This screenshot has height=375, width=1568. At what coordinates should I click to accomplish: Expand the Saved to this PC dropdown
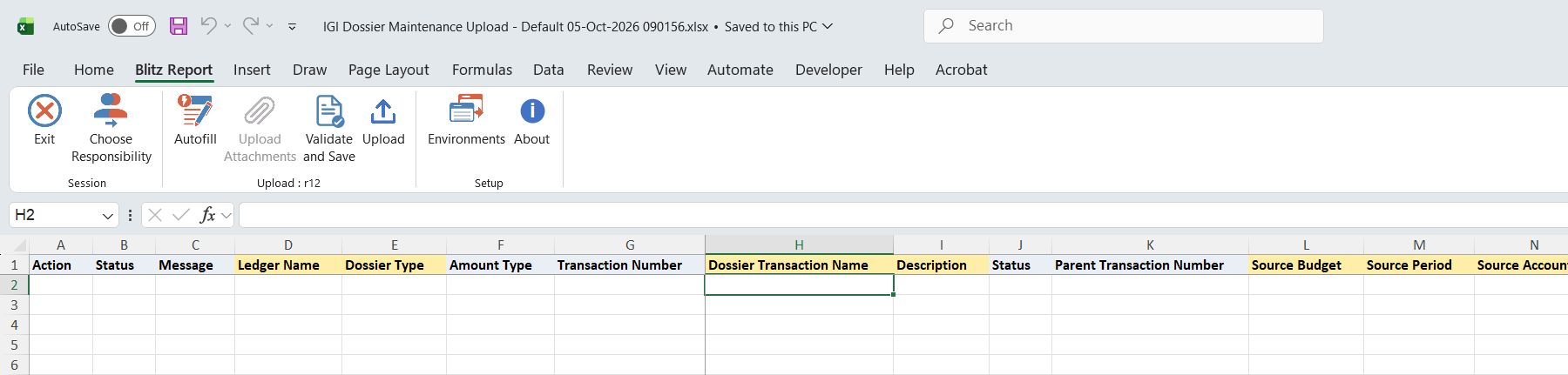point(828,26)
